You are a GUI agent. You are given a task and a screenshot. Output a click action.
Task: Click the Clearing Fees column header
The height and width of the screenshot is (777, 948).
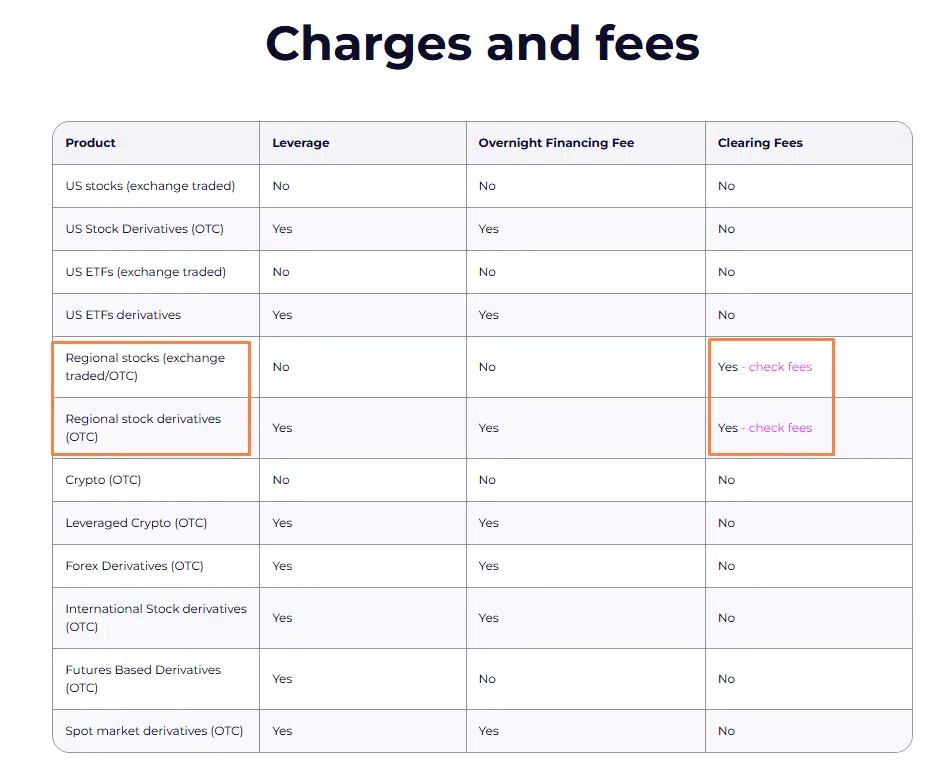tap(760, 143)
